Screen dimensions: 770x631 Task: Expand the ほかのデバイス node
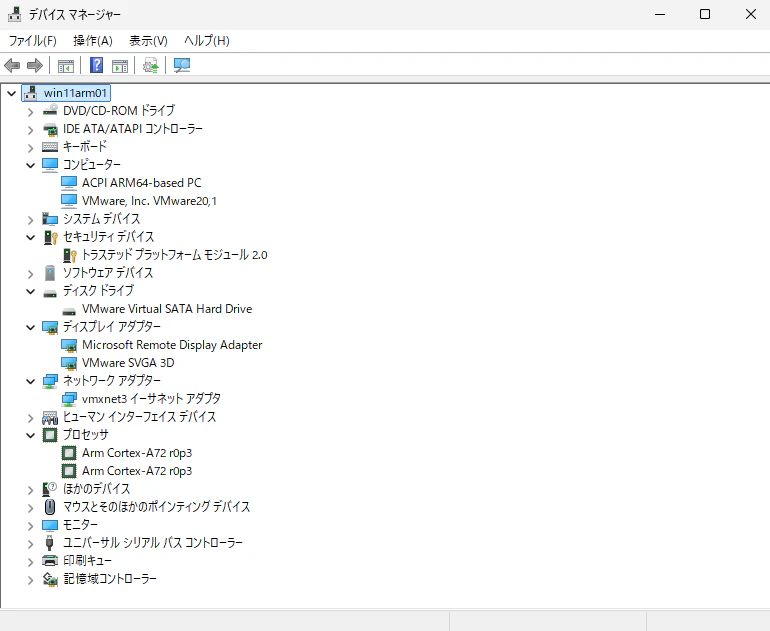click(30, 490)
